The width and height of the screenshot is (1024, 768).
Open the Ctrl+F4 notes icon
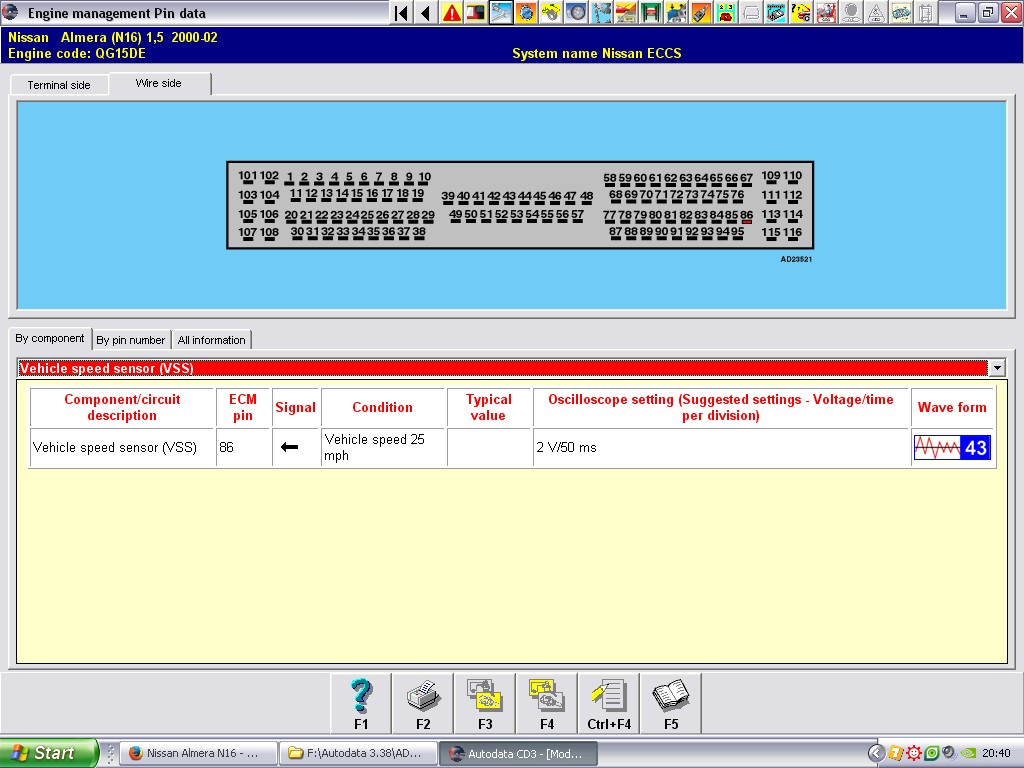pos(609,704)
